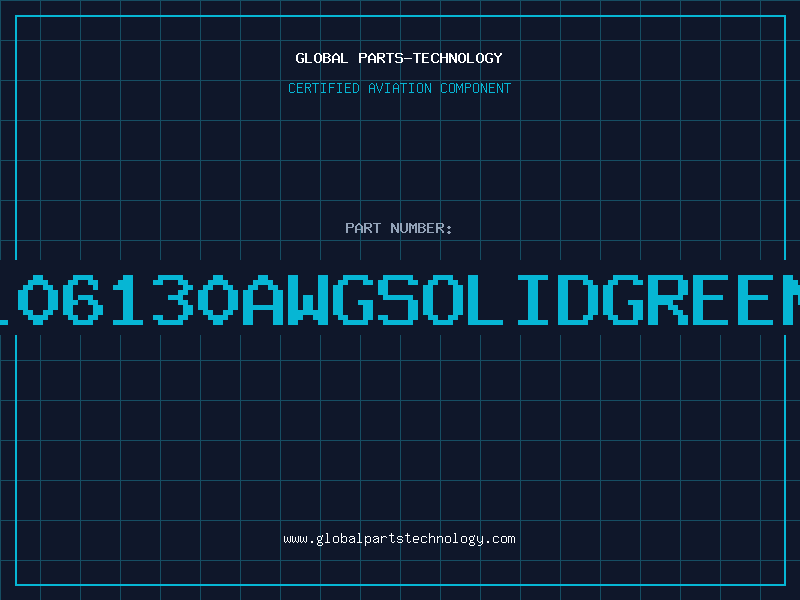Click the PART NUMBER: label

[399, 228]
